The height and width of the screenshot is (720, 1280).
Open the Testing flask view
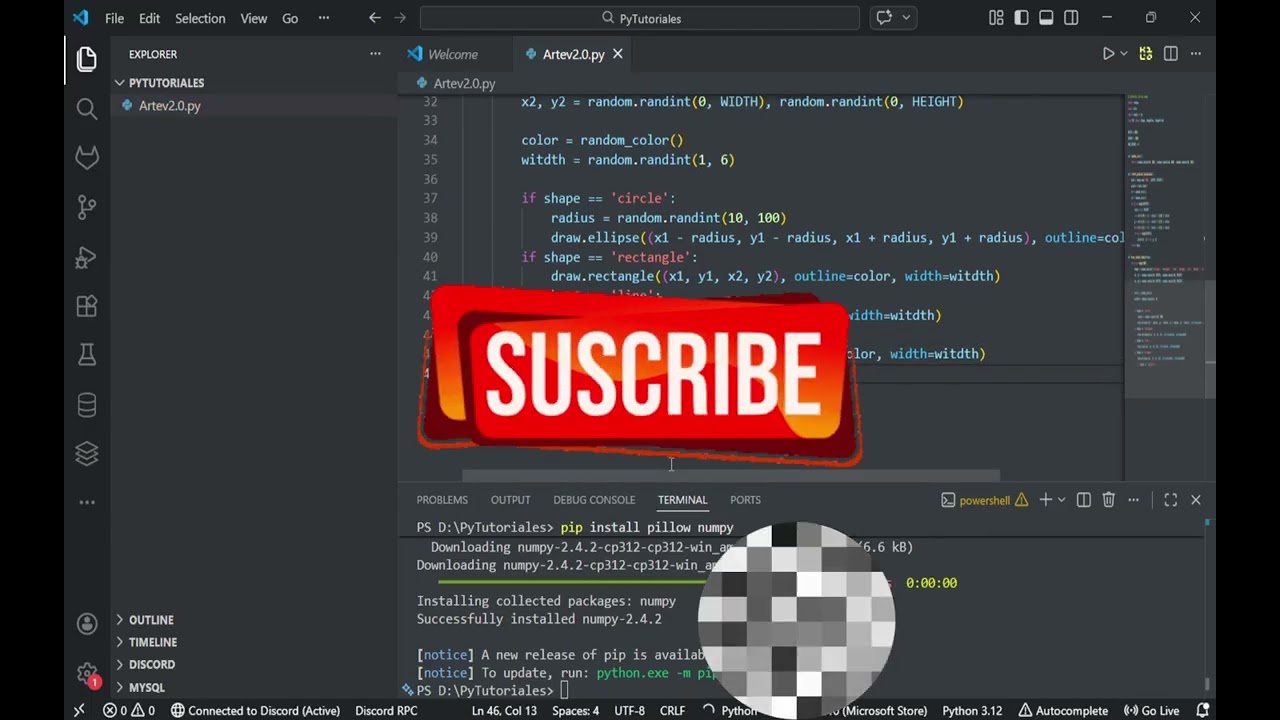click(87, 355)
